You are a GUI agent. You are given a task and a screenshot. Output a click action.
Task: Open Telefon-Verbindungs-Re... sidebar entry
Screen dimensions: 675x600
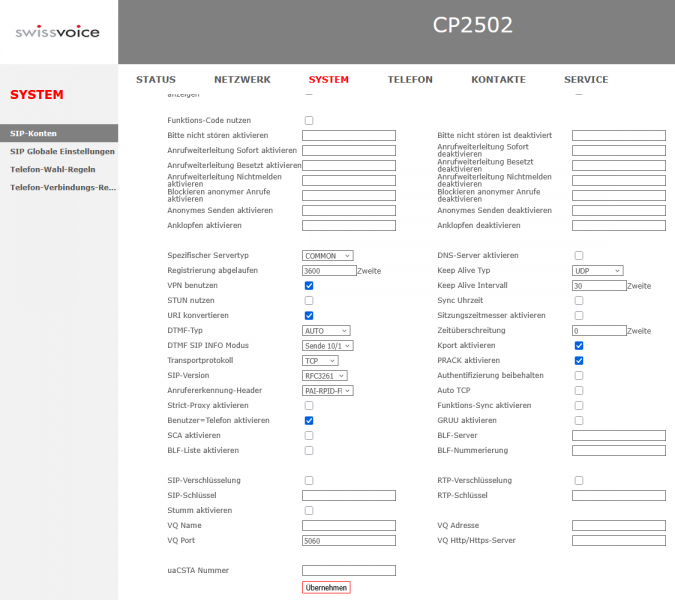click(x=63, y=188)
